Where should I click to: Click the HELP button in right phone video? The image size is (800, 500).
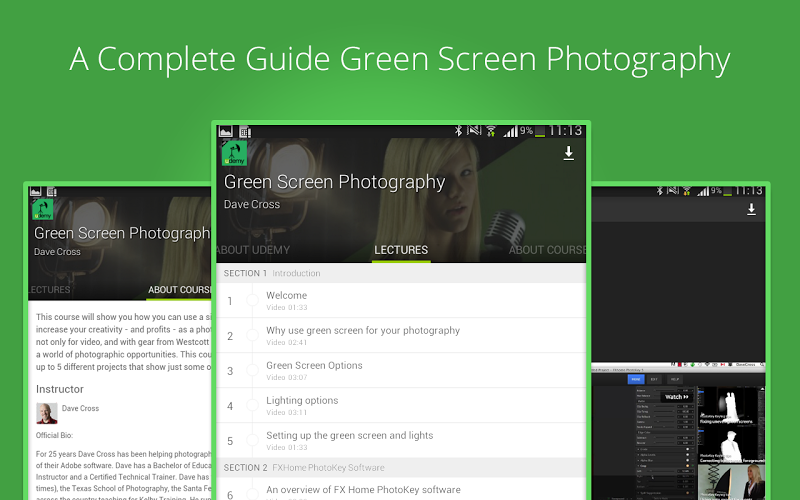click(x=674, y=379)
